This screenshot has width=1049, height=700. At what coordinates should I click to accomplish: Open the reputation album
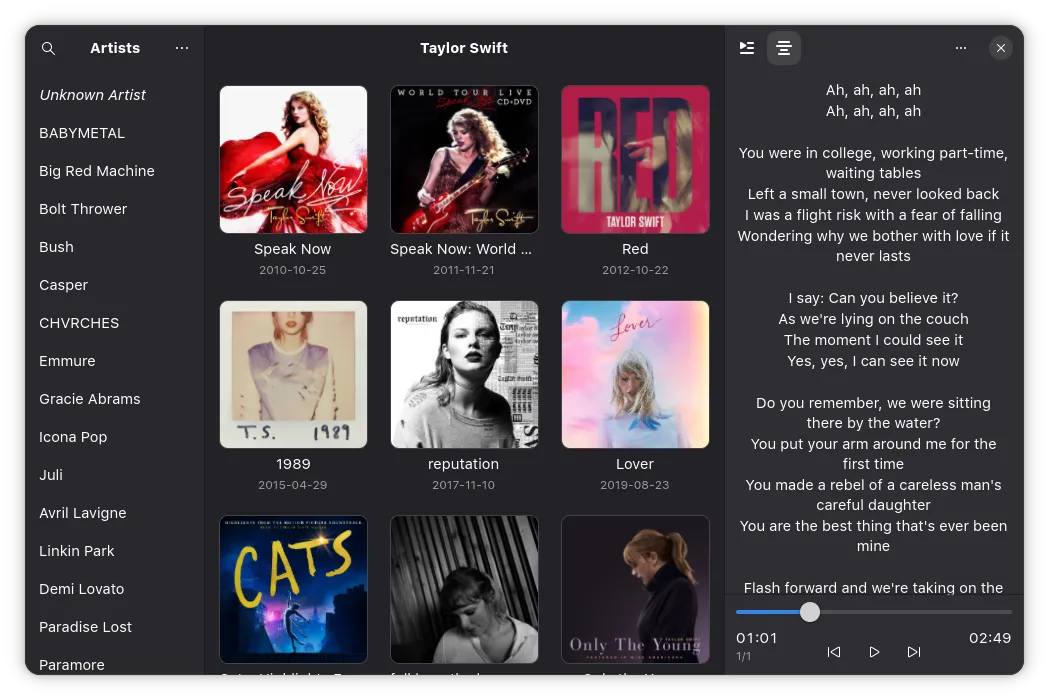[x=464, y=374]
